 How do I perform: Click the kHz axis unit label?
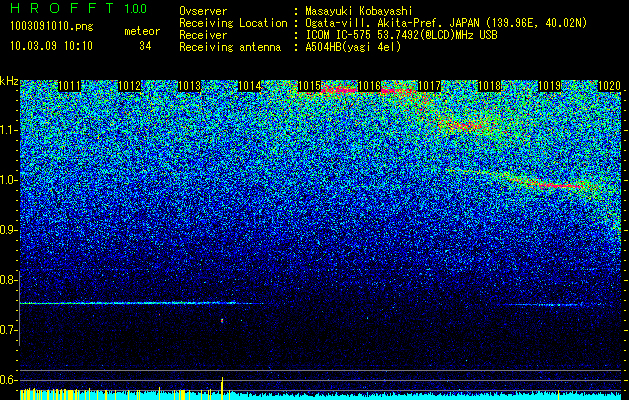tap(9, 81)
